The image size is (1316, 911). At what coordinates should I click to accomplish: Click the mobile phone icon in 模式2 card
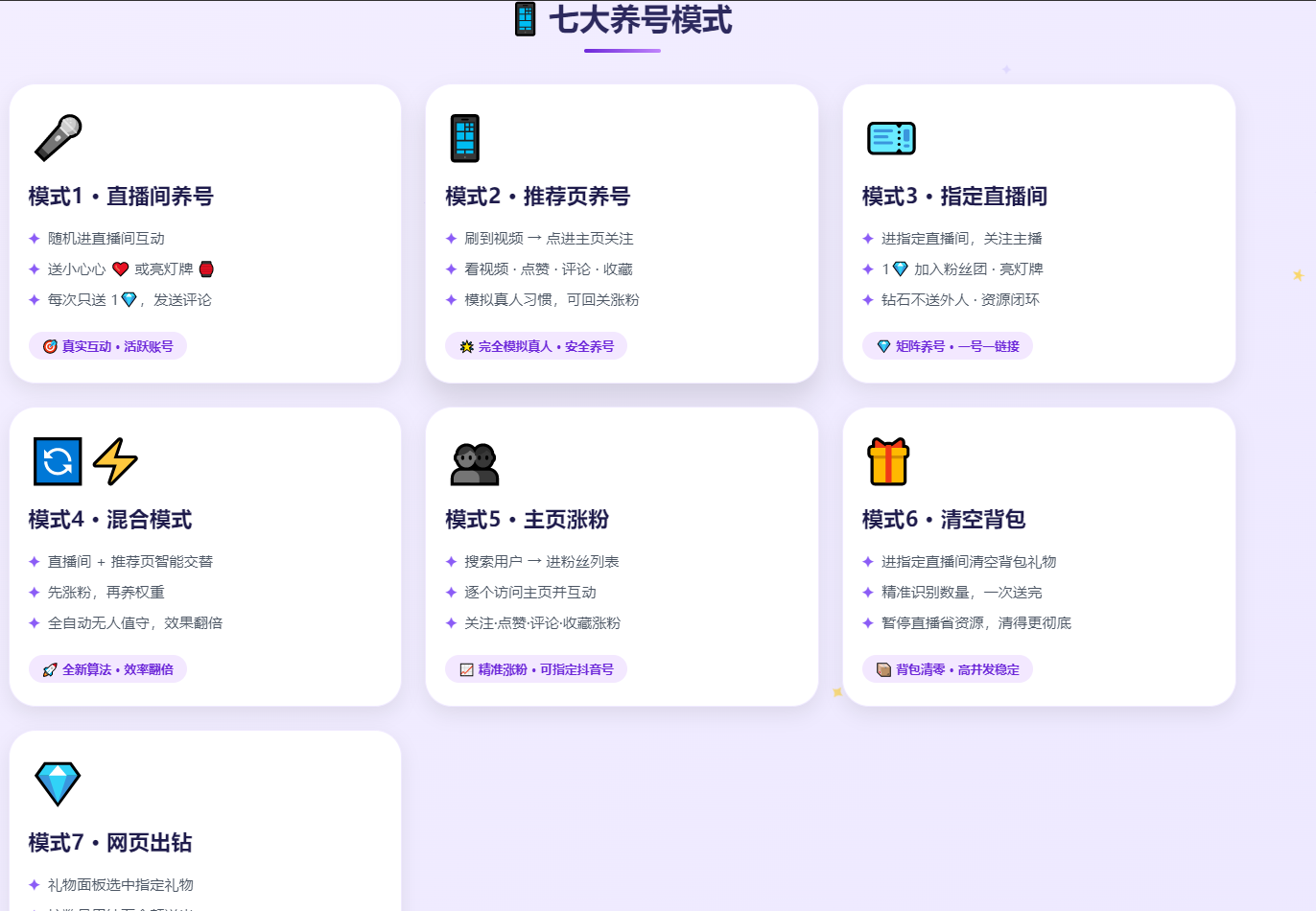tap(465, 138)
